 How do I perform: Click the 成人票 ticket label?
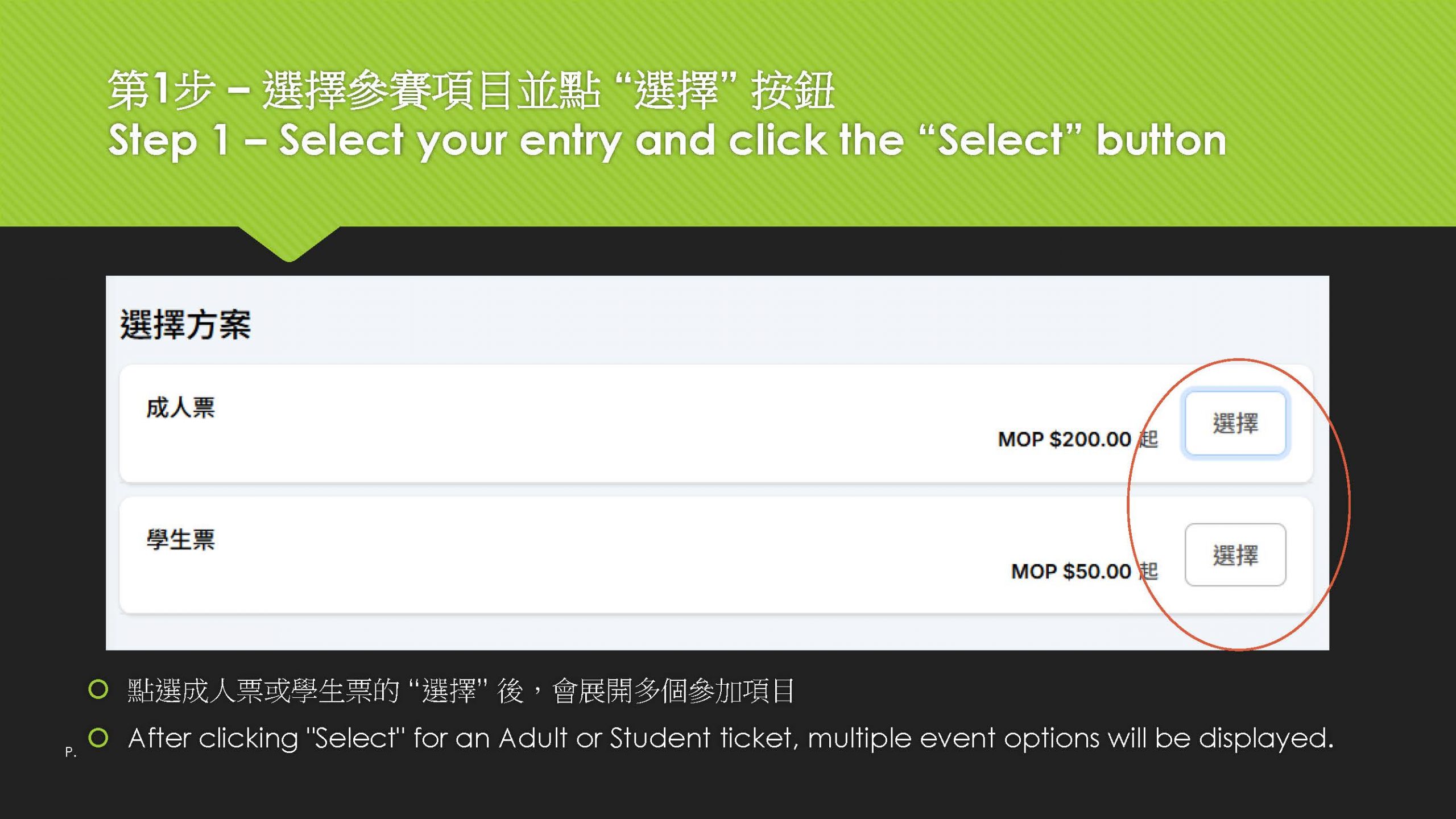pos(181,408)
